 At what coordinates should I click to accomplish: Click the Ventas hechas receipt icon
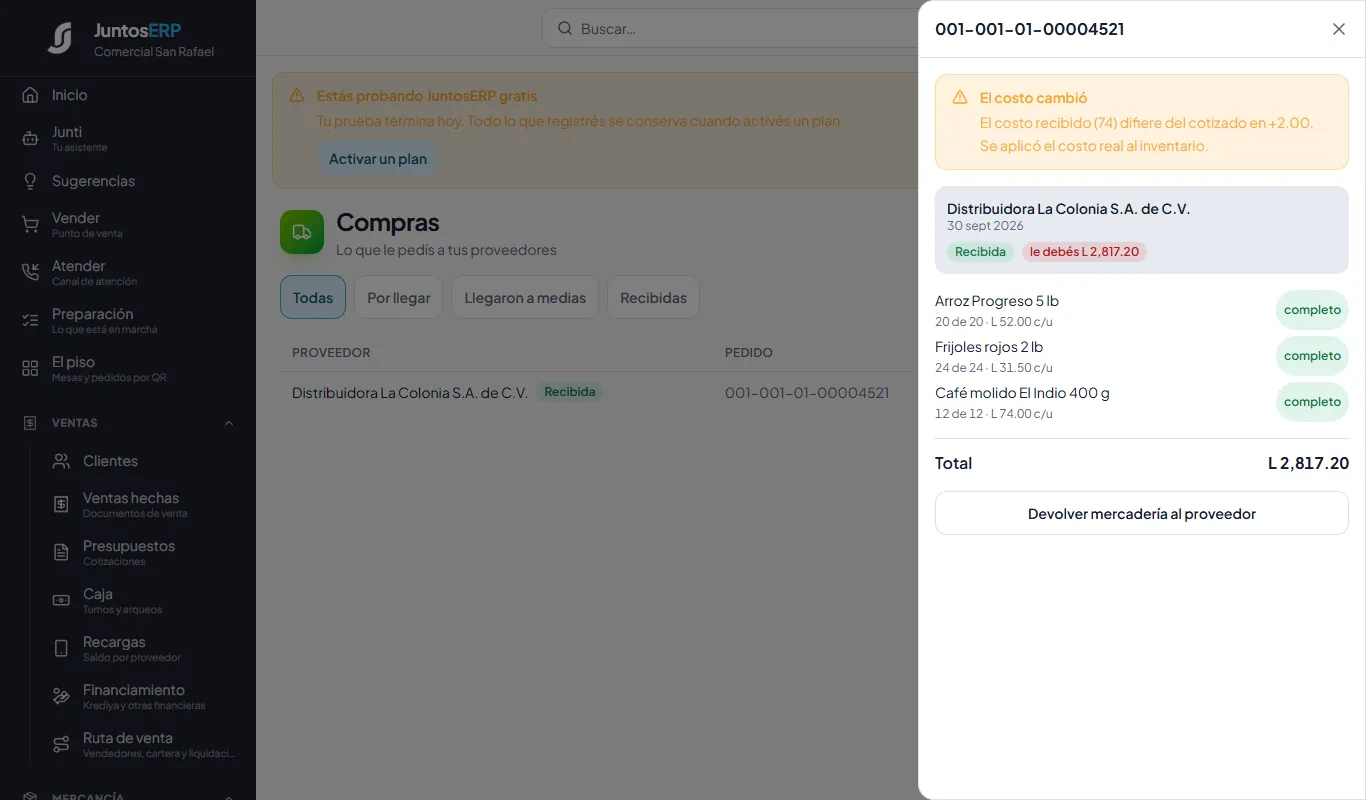click(x=61, y=505)
